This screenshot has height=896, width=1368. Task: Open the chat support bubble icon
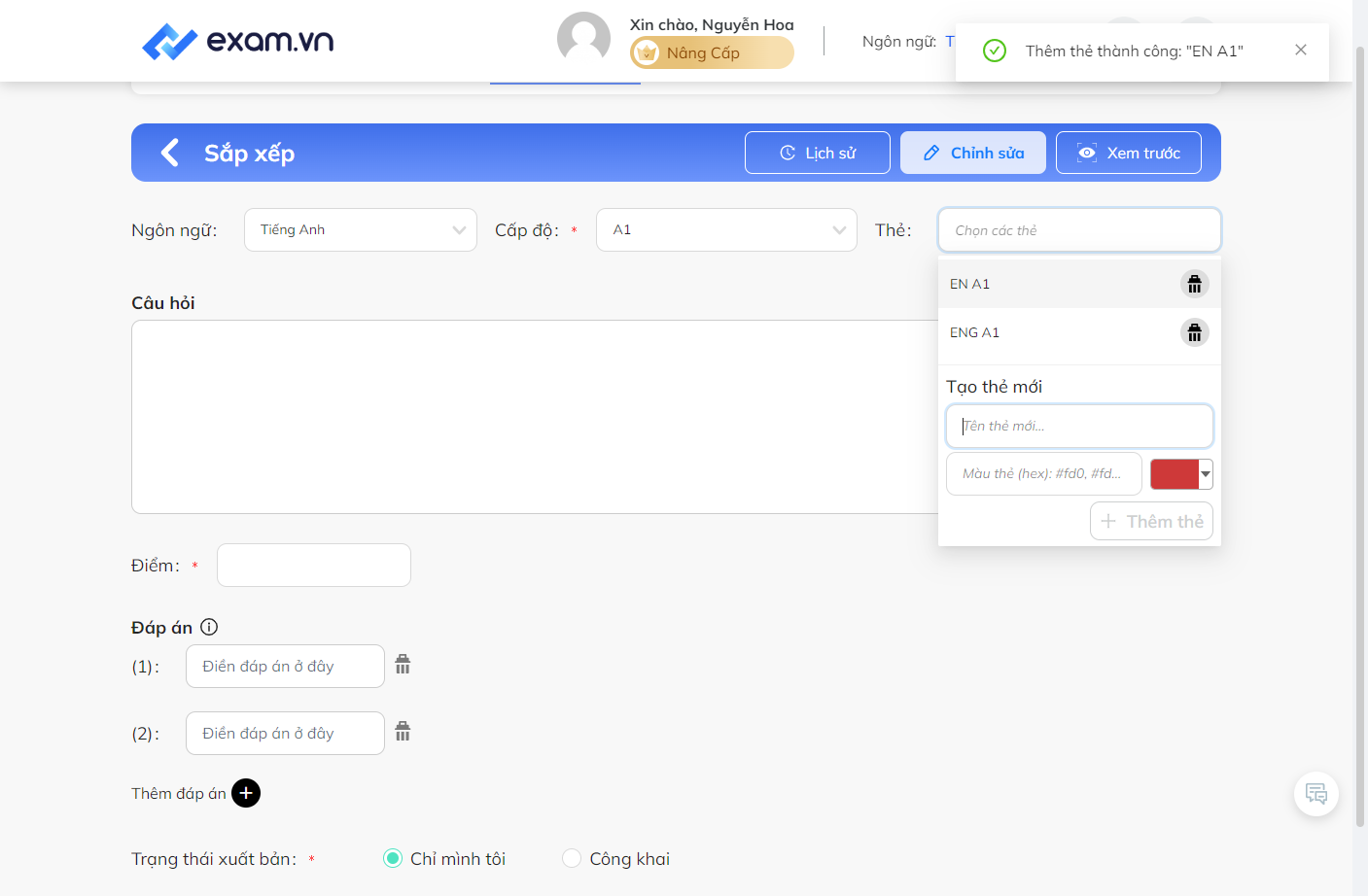pyautogui.click(x=1316, y=794)
